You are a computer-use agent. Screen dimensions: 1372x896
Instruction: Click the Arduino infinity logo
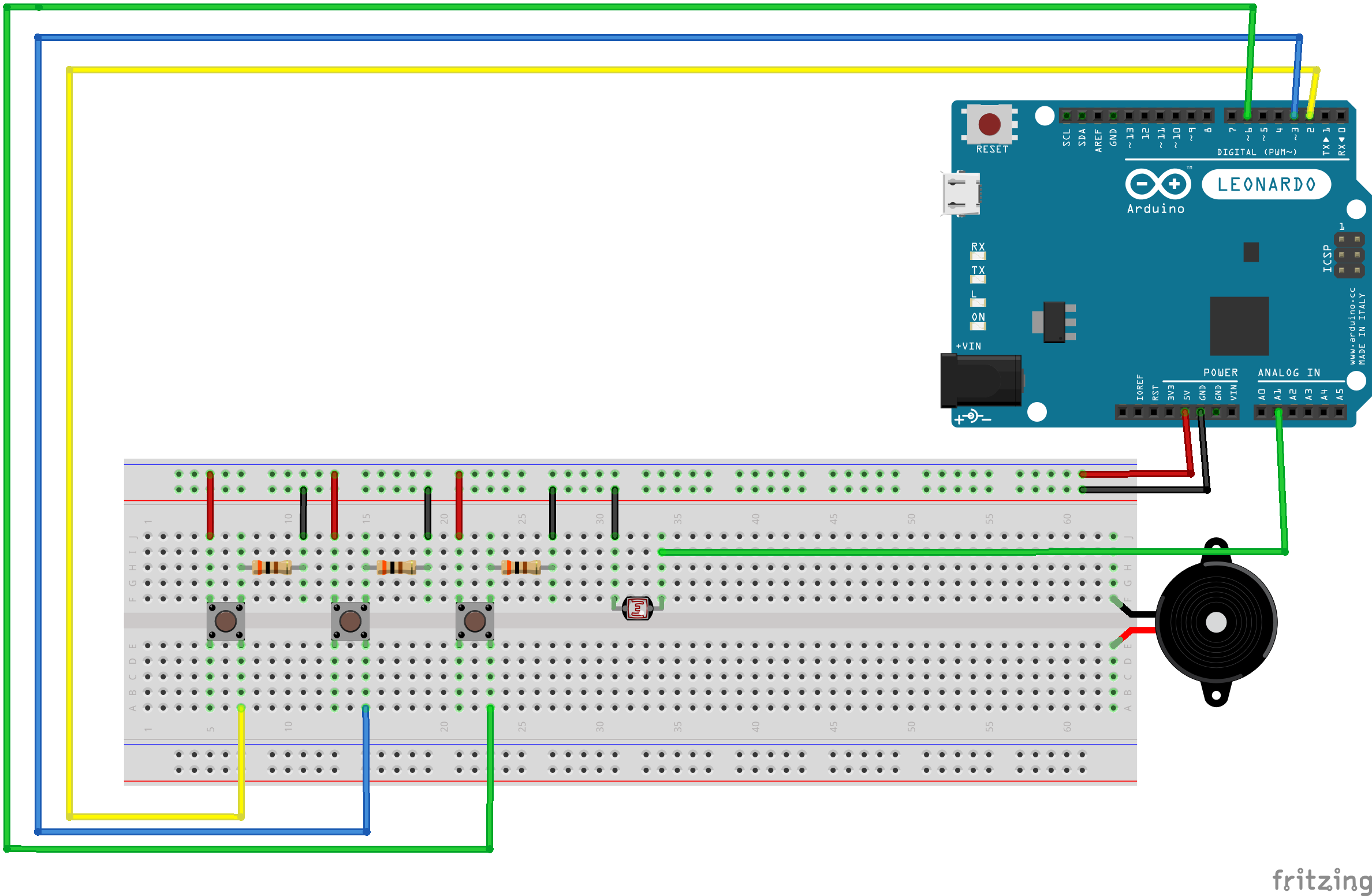1158,184
